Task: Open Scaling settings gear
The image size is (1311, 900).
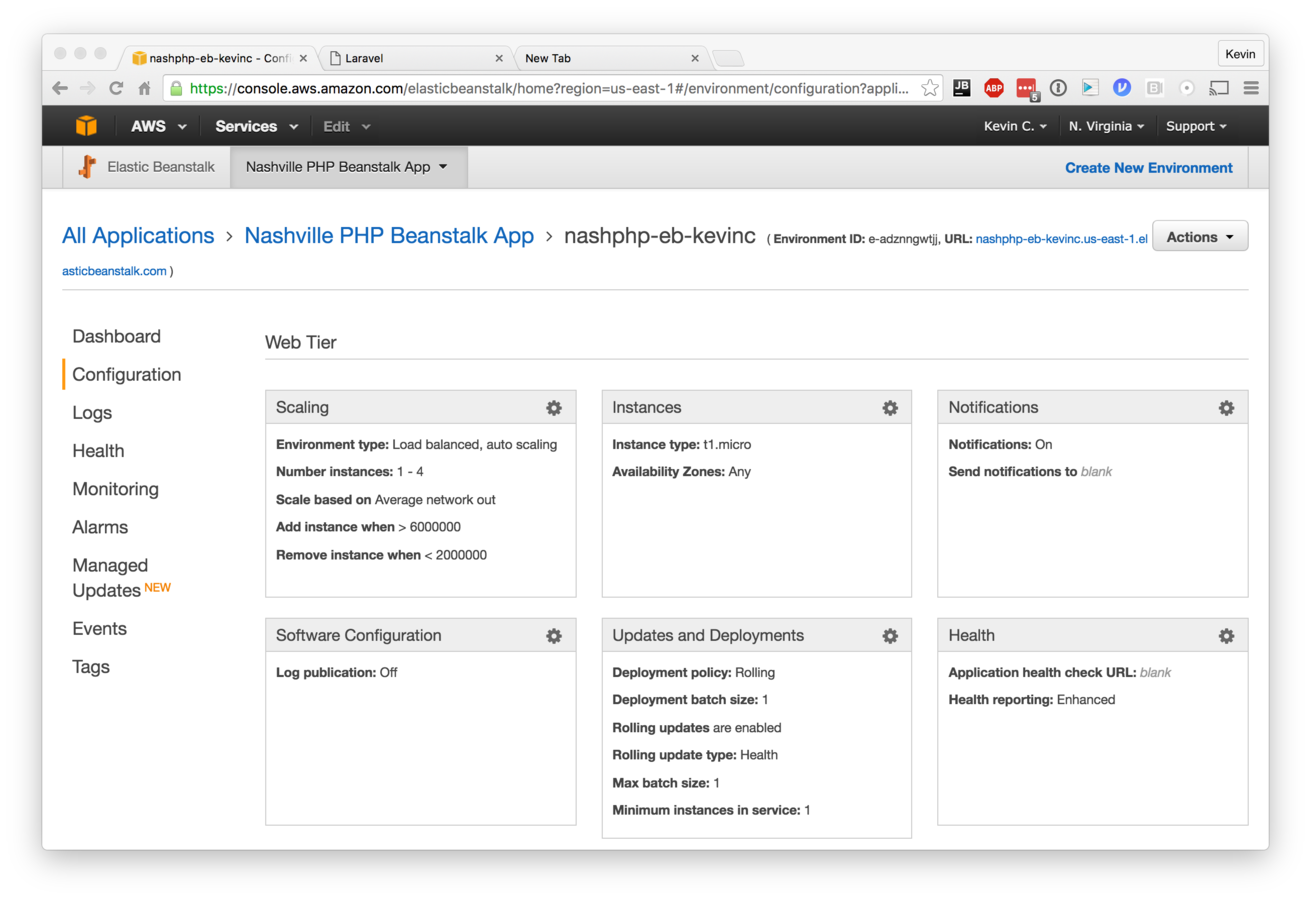Action: pos(553,408)
